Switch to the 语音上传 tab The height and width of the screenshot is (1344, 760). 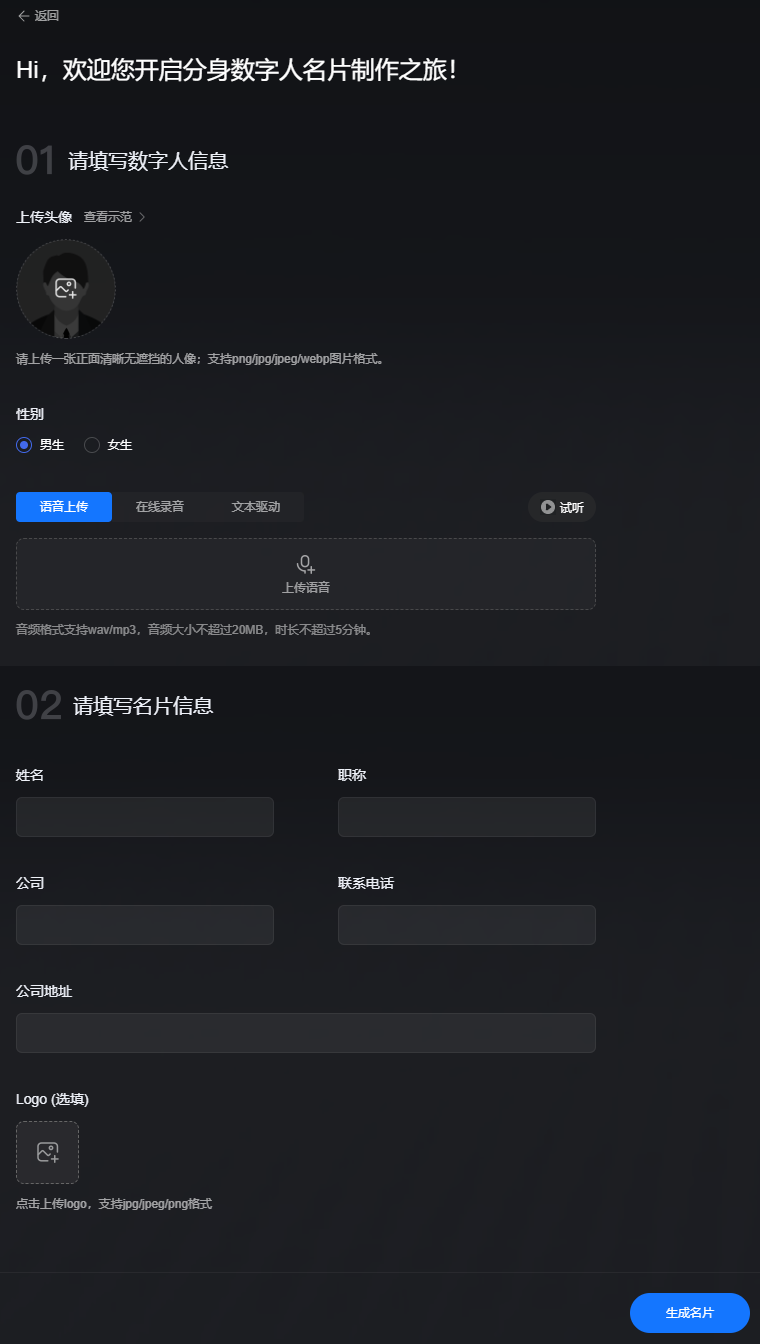click(64, 507)
